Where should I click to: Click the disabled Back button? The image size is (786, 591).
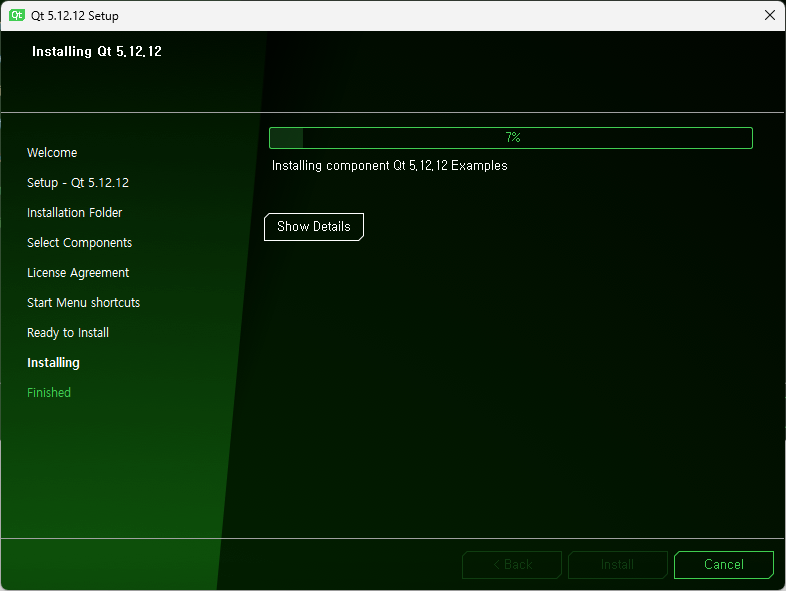[512, 564]
